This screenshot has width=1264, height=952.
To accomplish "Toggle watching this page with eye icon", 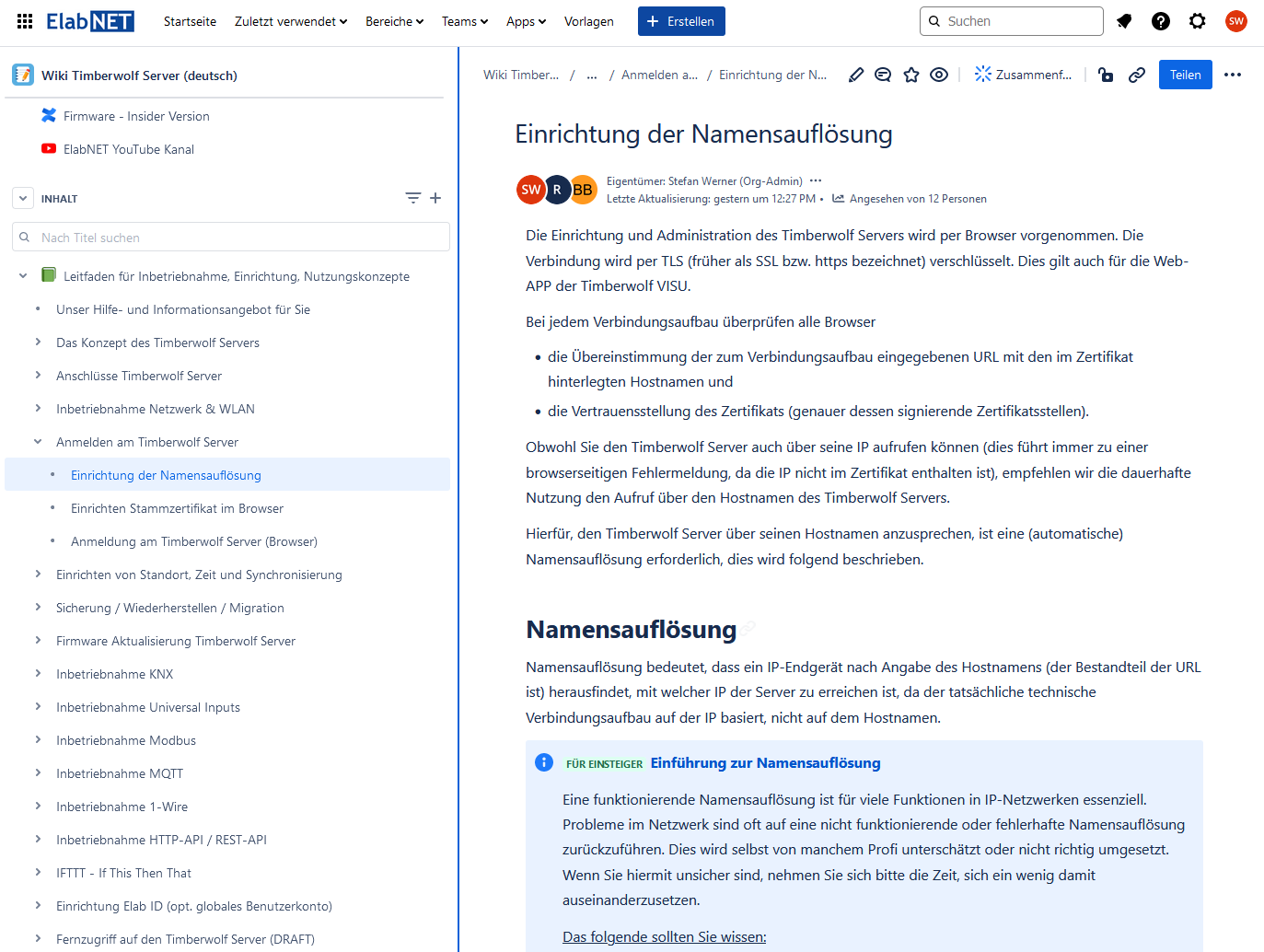I will click(939, 75).
